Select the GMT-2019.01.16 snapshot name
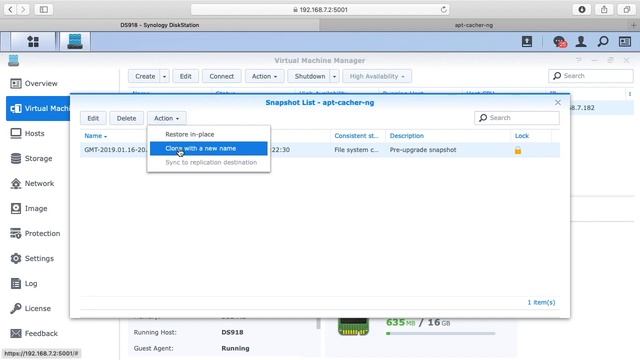 coord(115,150)
